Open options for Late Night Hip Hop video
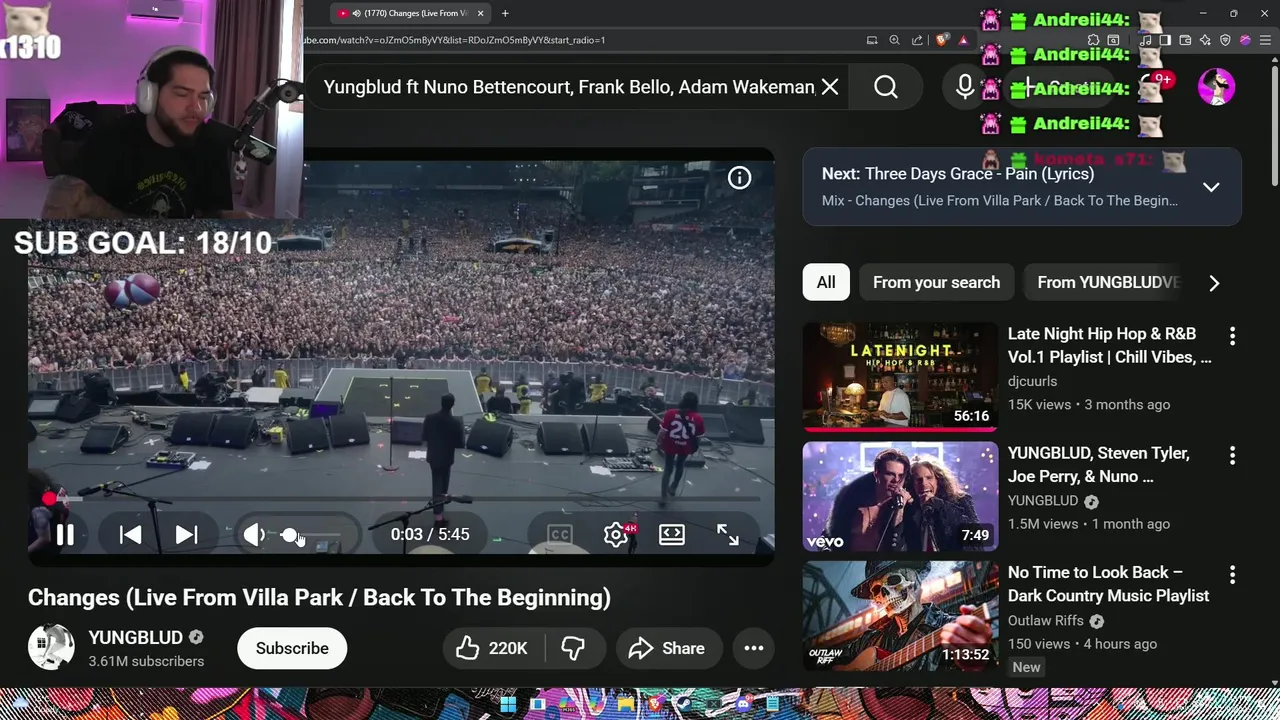 click(x=1232, y=336)
